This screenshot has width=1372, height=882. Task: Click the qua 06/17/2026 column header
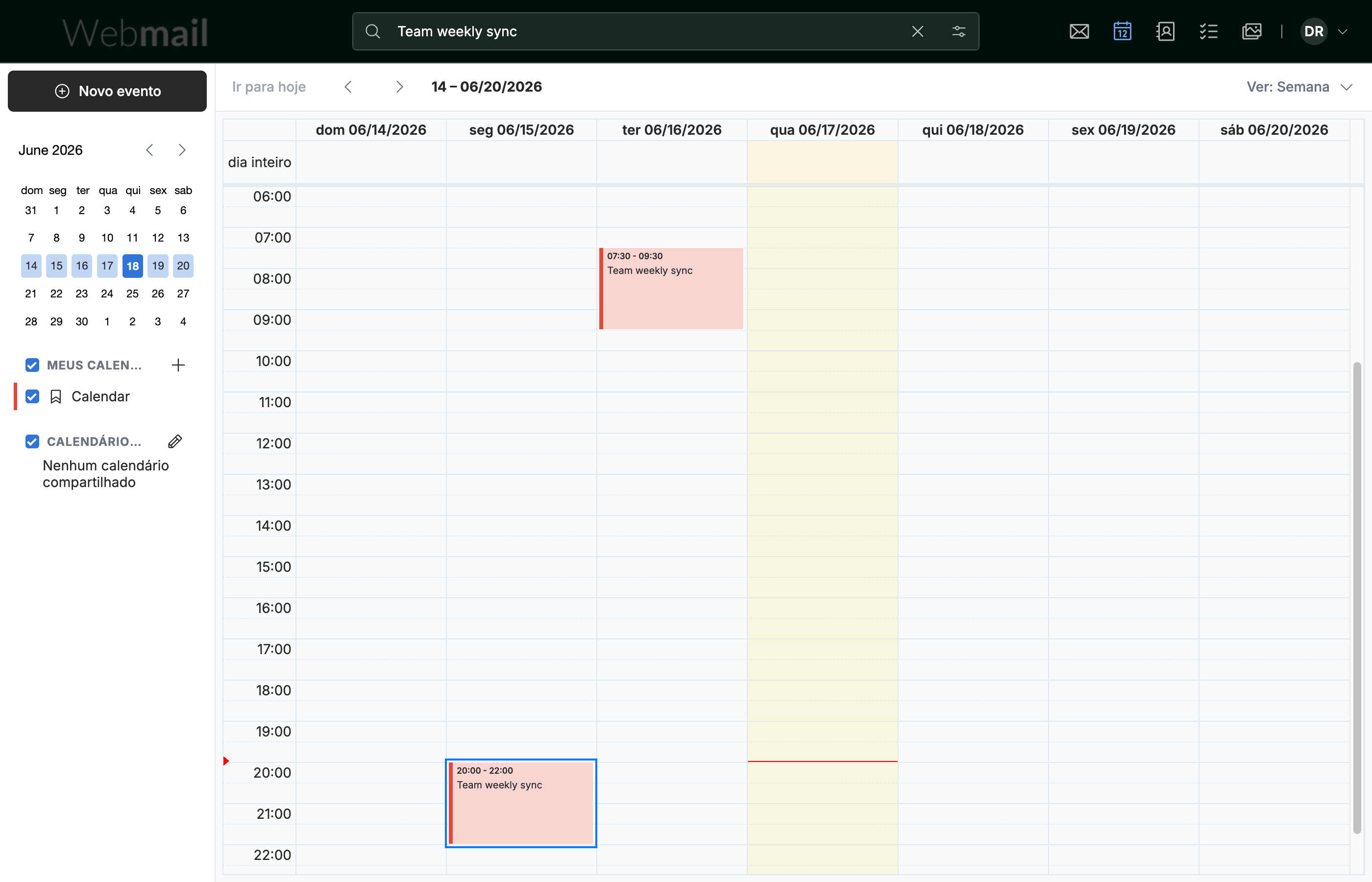pyautogui.click(x=822, y=130)
